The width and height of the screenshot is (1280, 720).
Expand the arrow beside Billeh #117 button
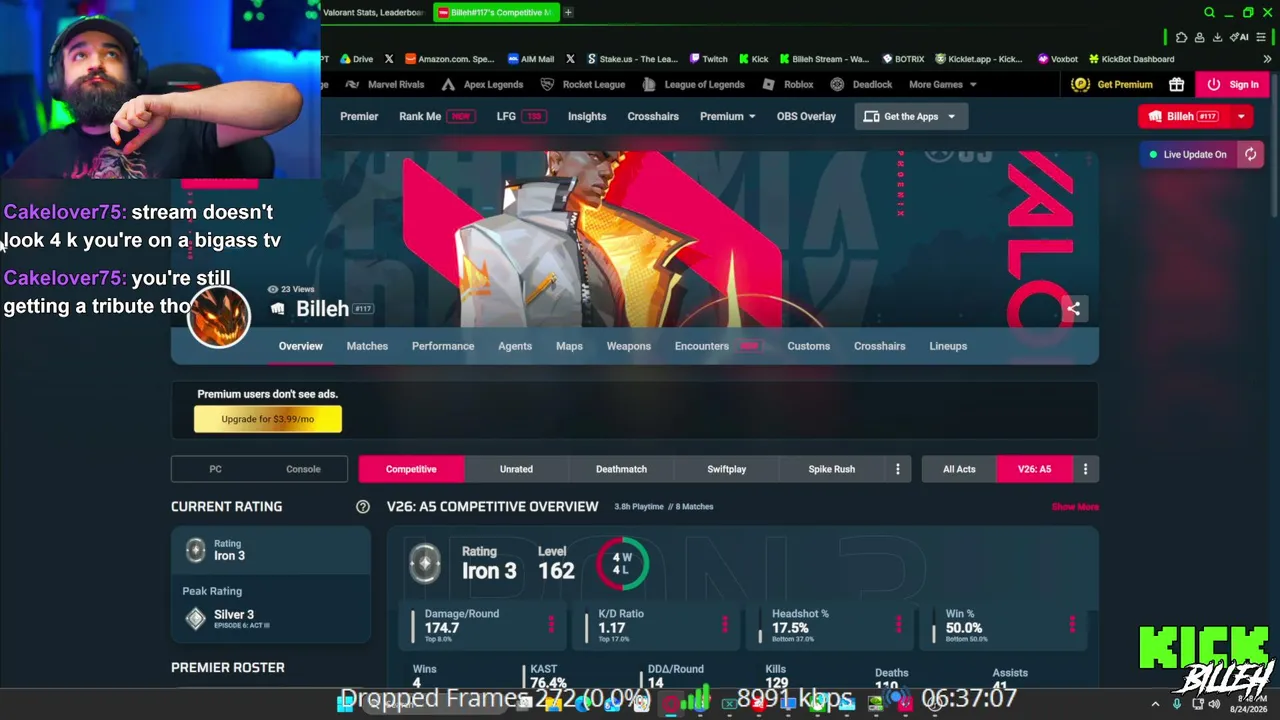pos(1241,116)
